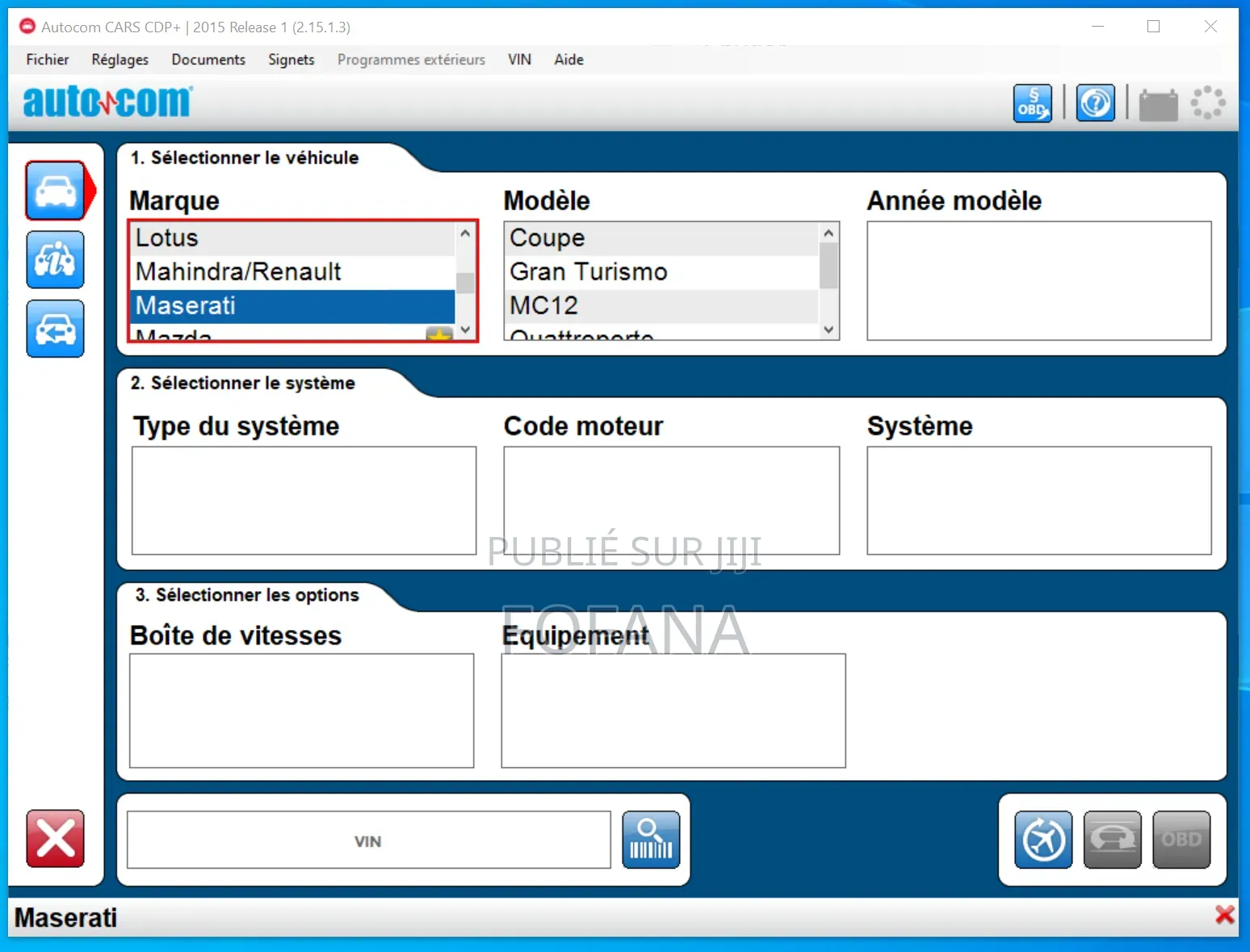Open the generic OBD toolbar icon
Viewport: 1250px width, 952px height.
pyautogui.click(x=1033, y=103)
